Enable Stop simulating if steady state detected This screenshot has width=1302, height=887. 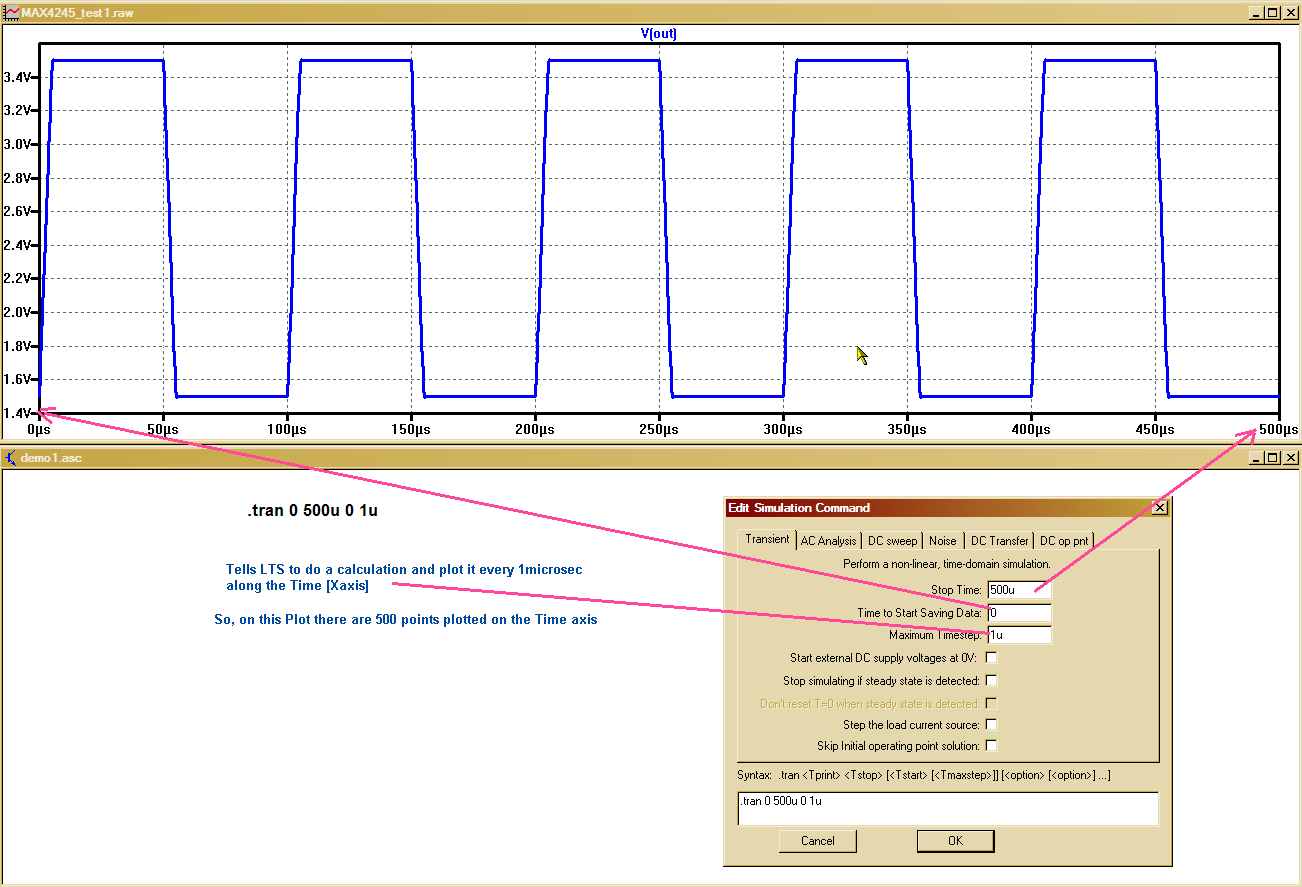(991, 681)
